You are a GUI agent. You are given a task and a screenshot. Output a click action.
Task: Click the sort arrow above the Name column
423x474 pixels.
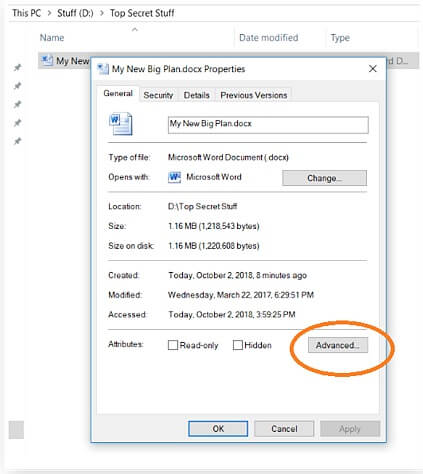coord(135,30)
